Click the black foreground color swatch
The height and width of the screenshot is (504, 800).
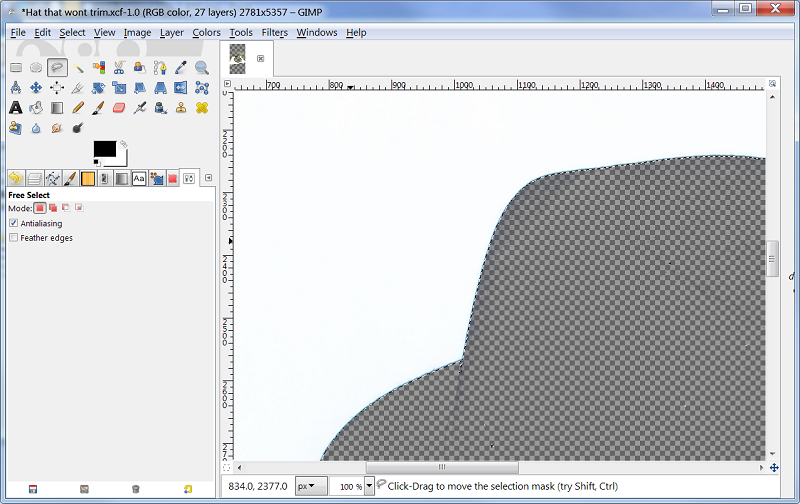click(x=105, y=148)
